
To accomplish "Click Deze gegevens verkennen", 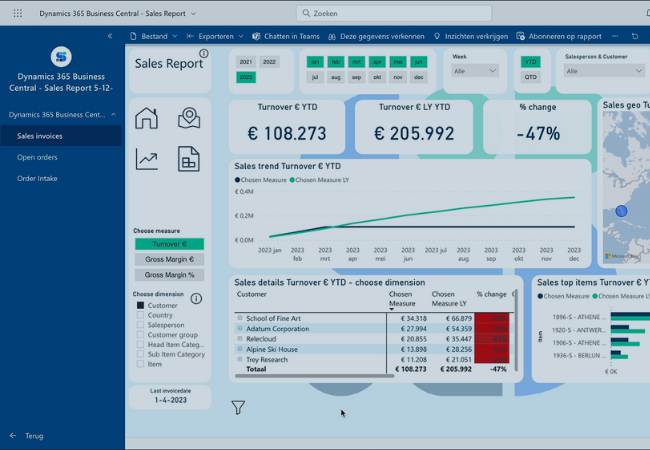I will coord(376,36).
